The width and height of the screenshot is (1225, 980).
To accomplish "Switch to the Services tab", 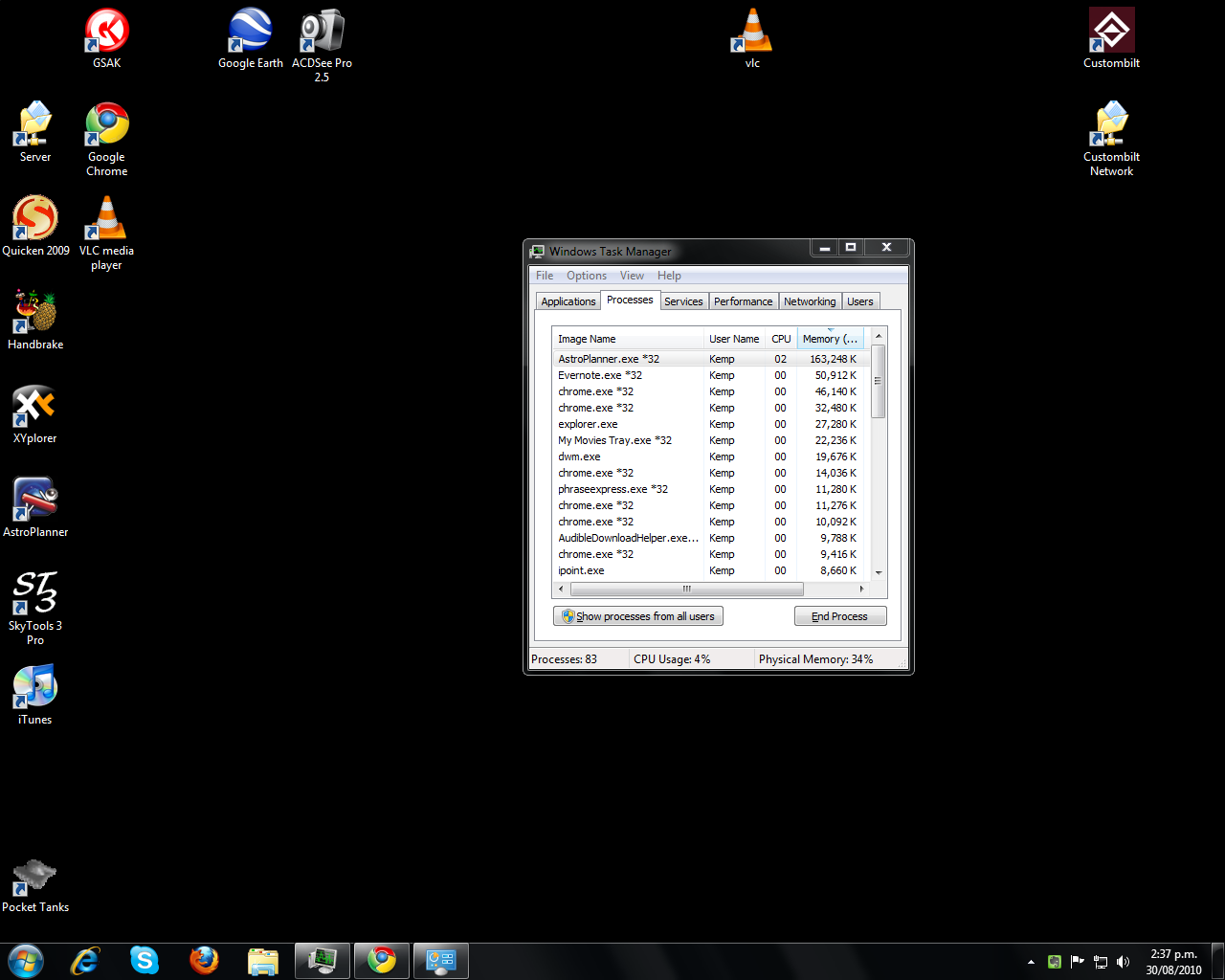I will point(683,301).
